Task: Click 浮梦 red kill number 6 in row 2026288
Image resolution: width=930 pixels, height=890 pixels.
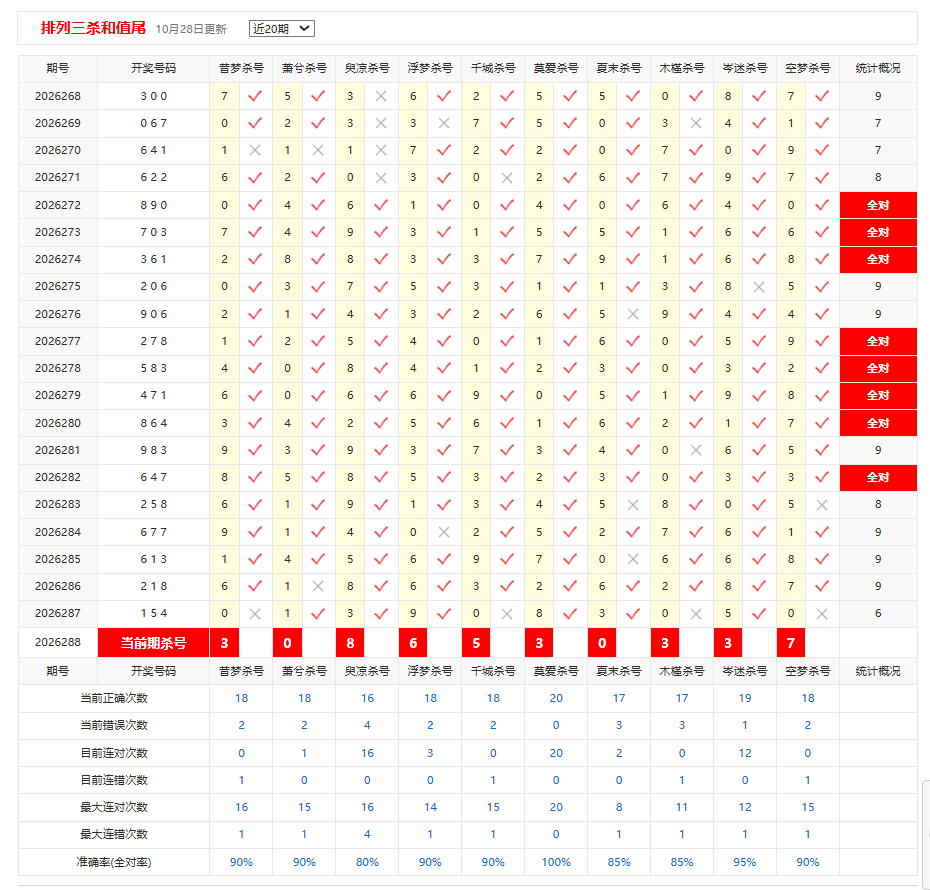Action: coord(413,643)
